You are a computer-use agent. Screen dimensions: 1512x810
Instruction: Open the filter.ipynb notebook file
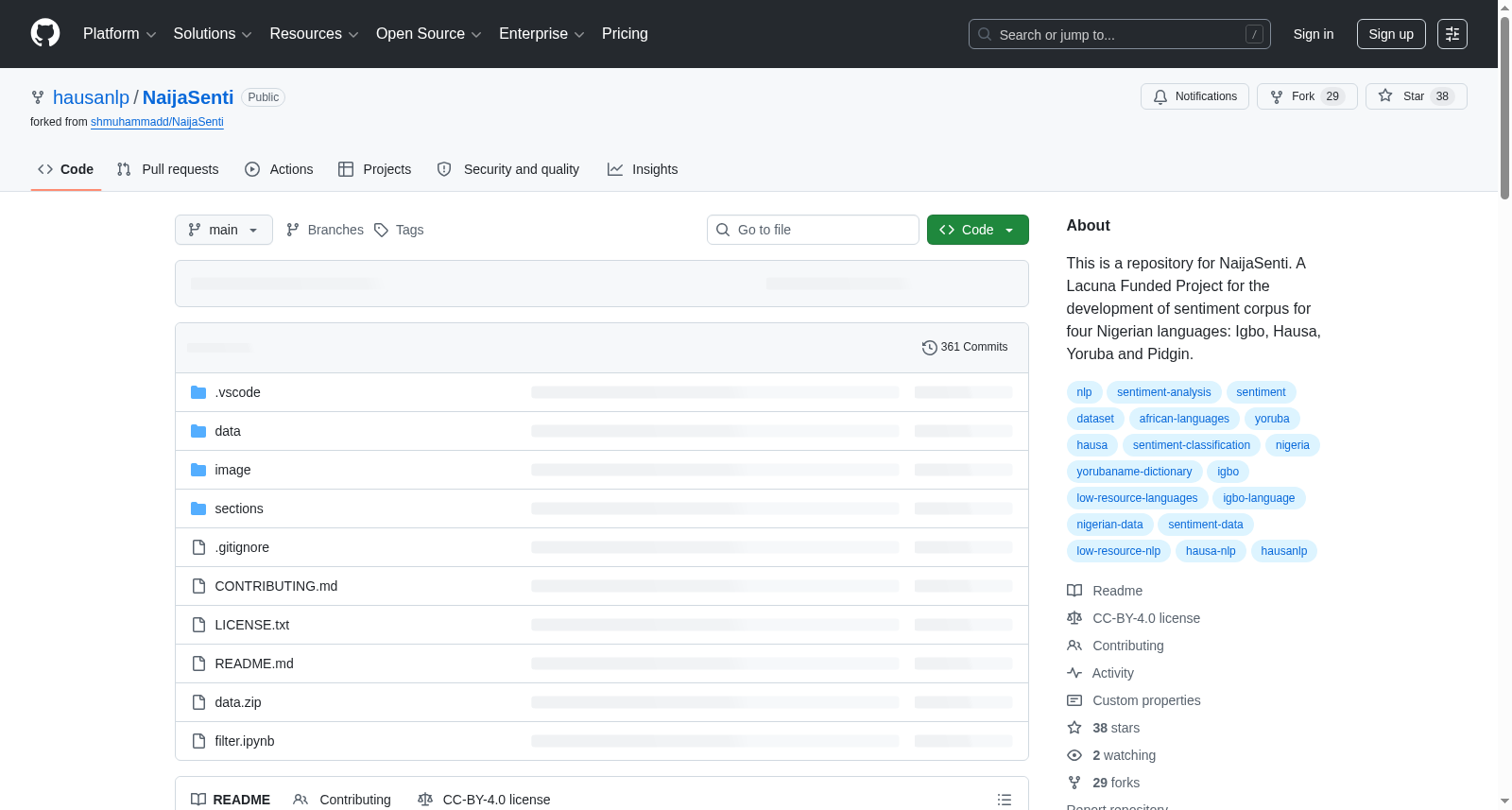(x=245, y=741)
